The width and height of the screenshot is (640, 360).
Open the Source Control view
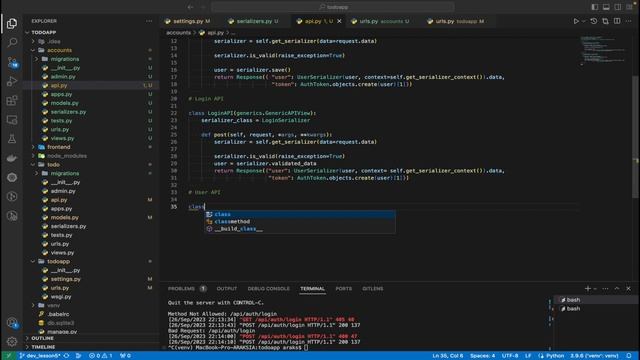tap(12, 62)
